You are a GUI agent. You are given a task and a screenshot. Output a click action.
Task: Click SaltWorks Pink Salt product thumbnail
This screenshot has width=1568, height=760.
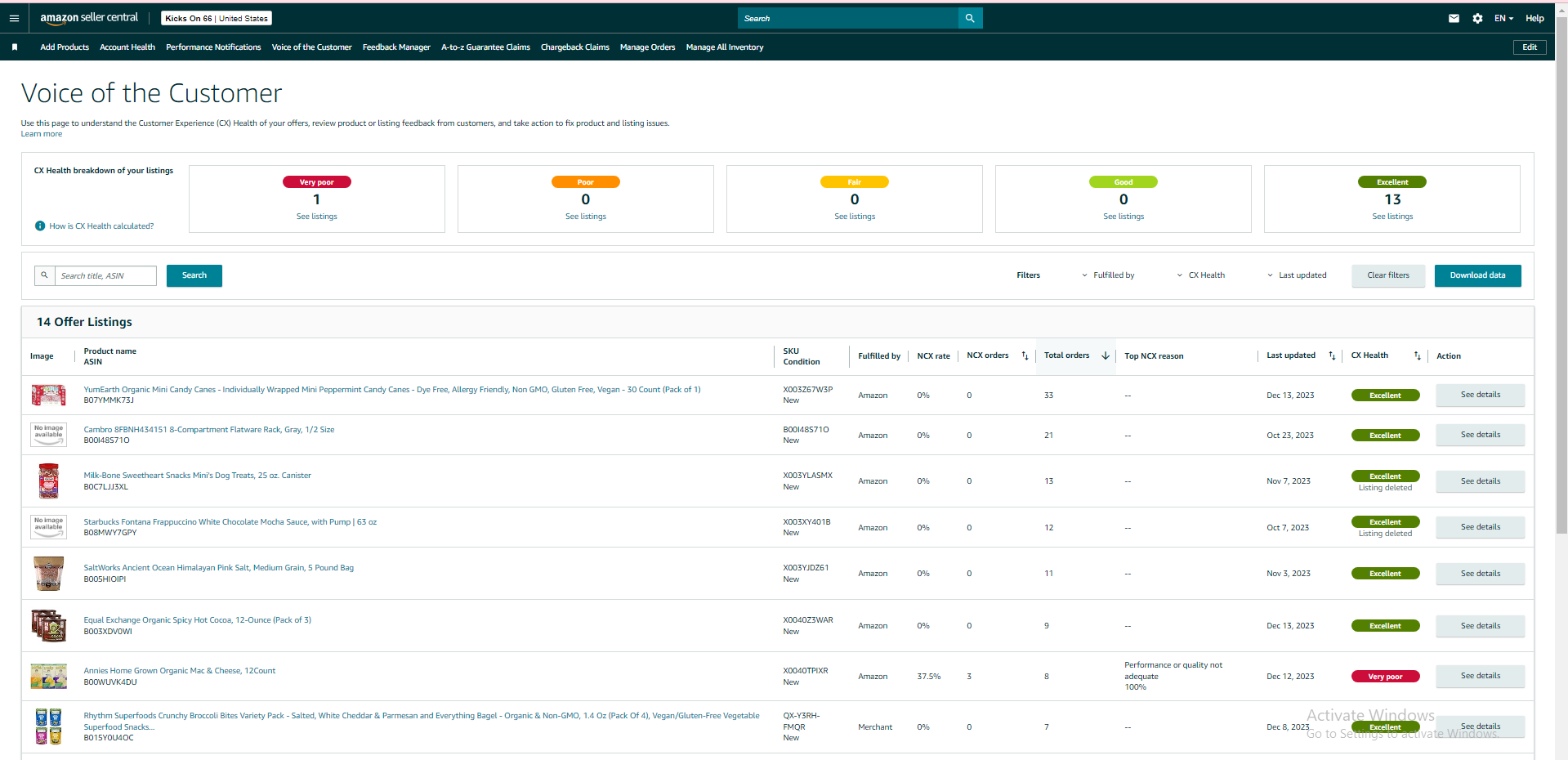click(x=48, y=574)
